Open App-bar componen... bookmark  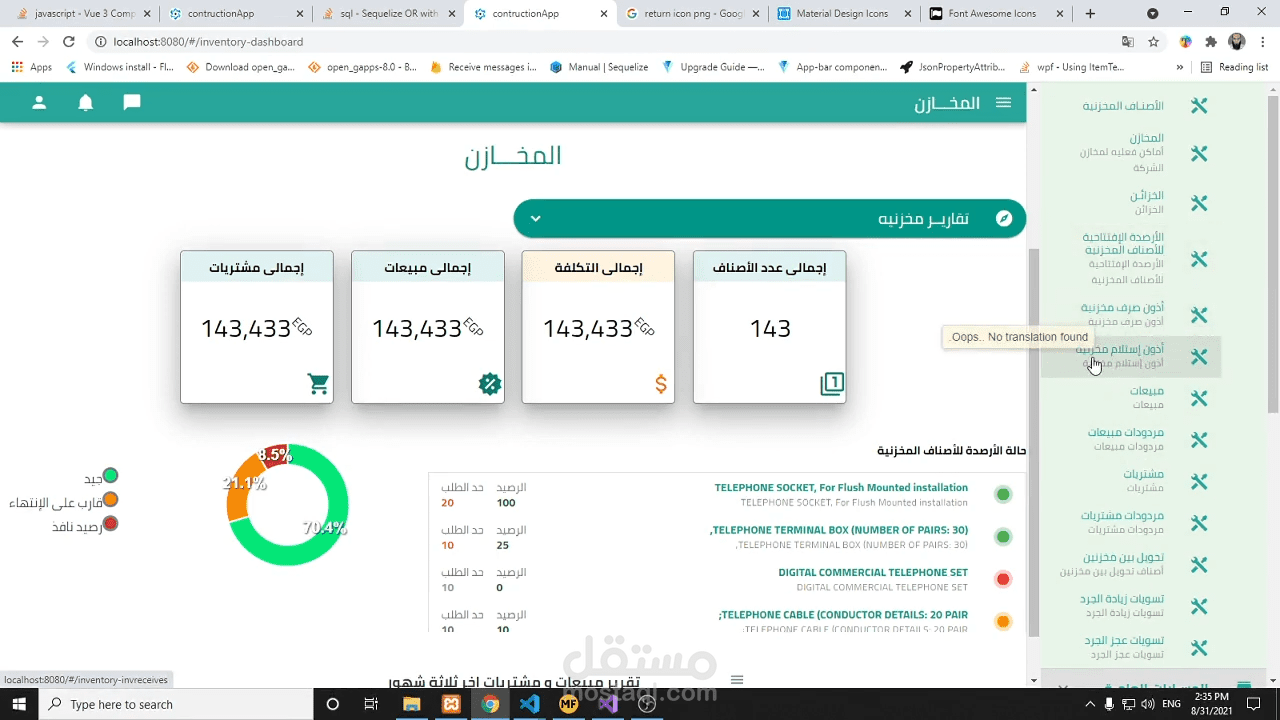[x=832, y=67]
